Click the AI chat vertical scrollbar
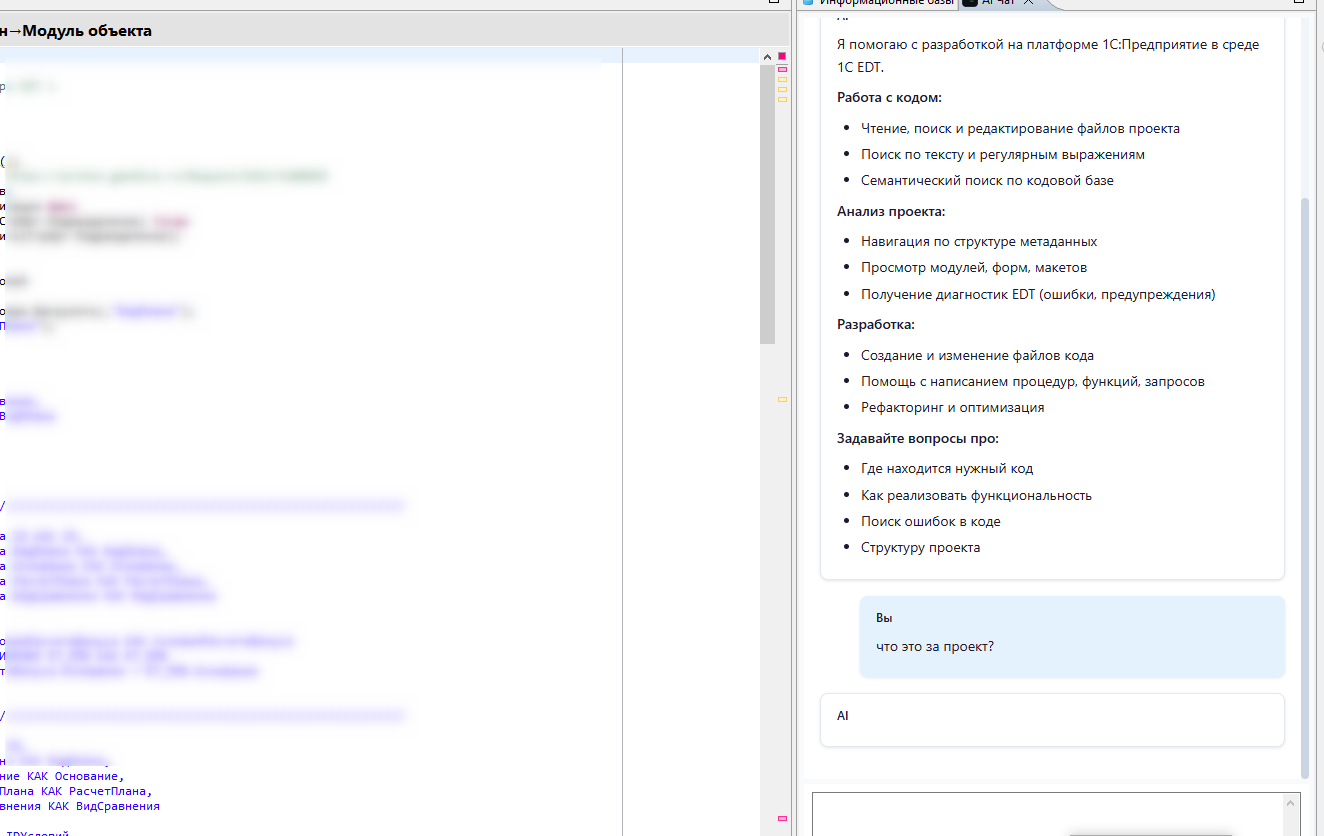The image size is (1324, 836). click(1304, 486)
